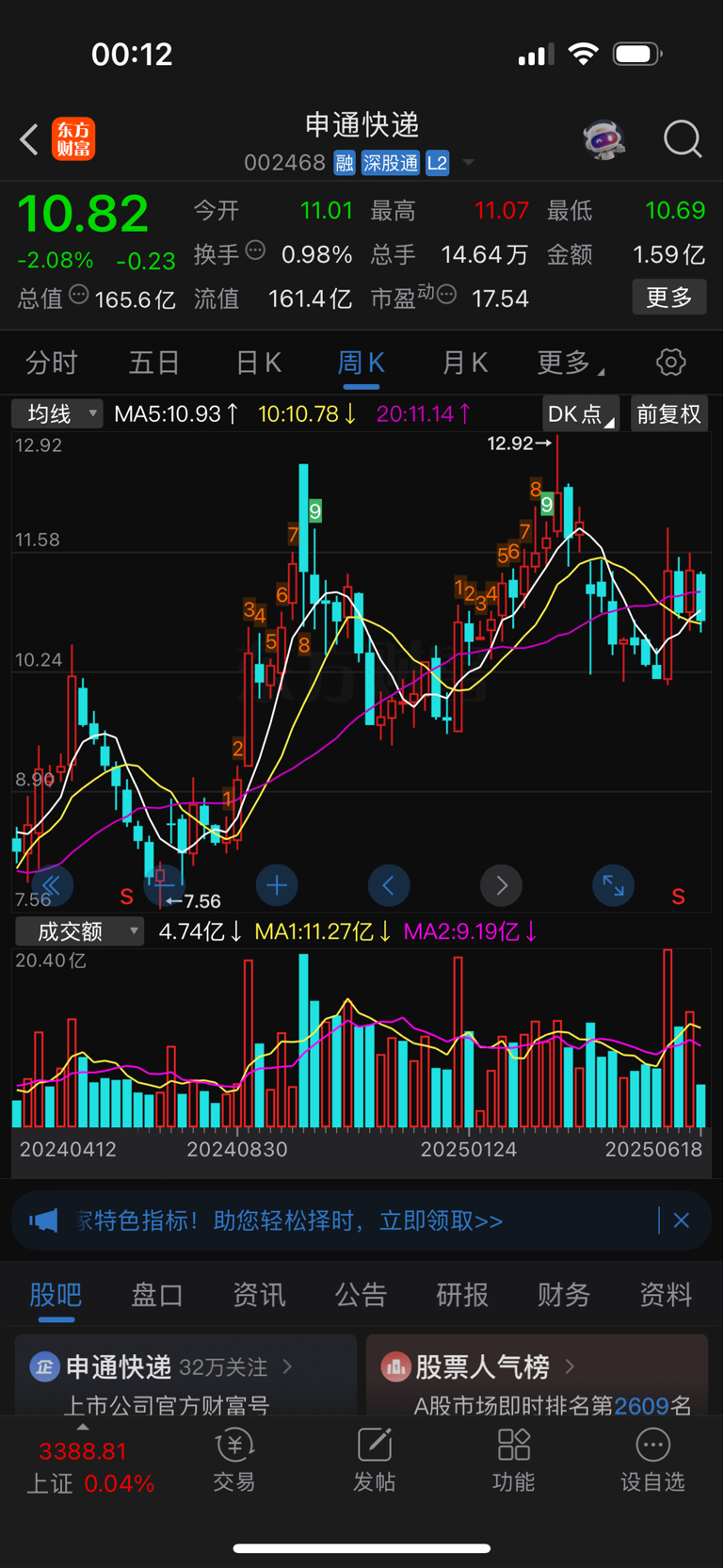This screenshot has width=724, height=1568.
Task: Select the 股吧 tab
Action: 56,1295
